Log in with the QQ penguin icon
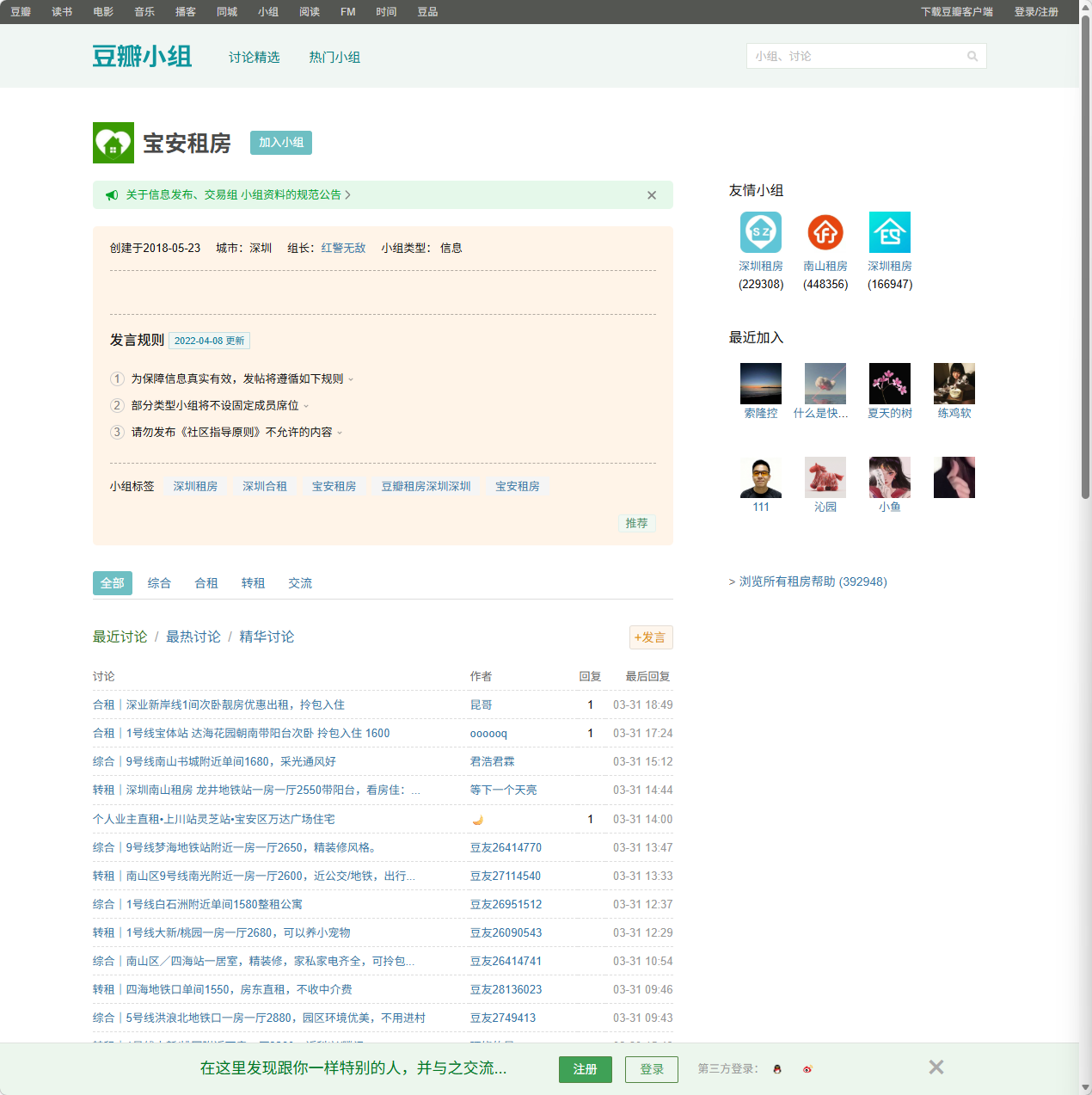The height and width of the screenshot is (1095, 1092). tap(777, 1069)
